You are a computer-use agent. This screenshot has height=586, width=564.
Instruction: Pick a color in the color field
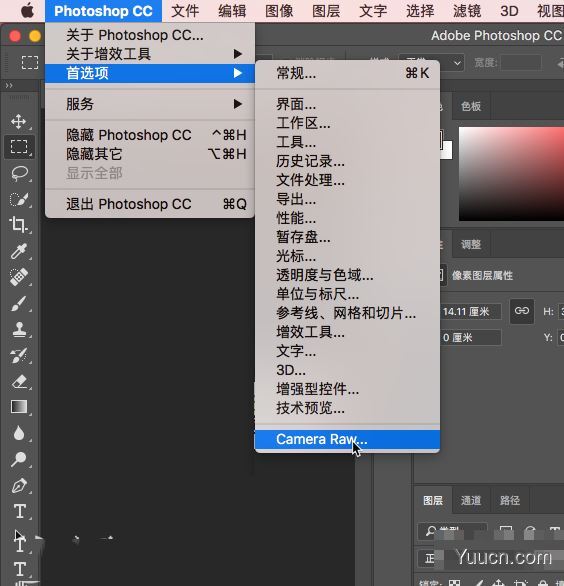coord(511,174)
